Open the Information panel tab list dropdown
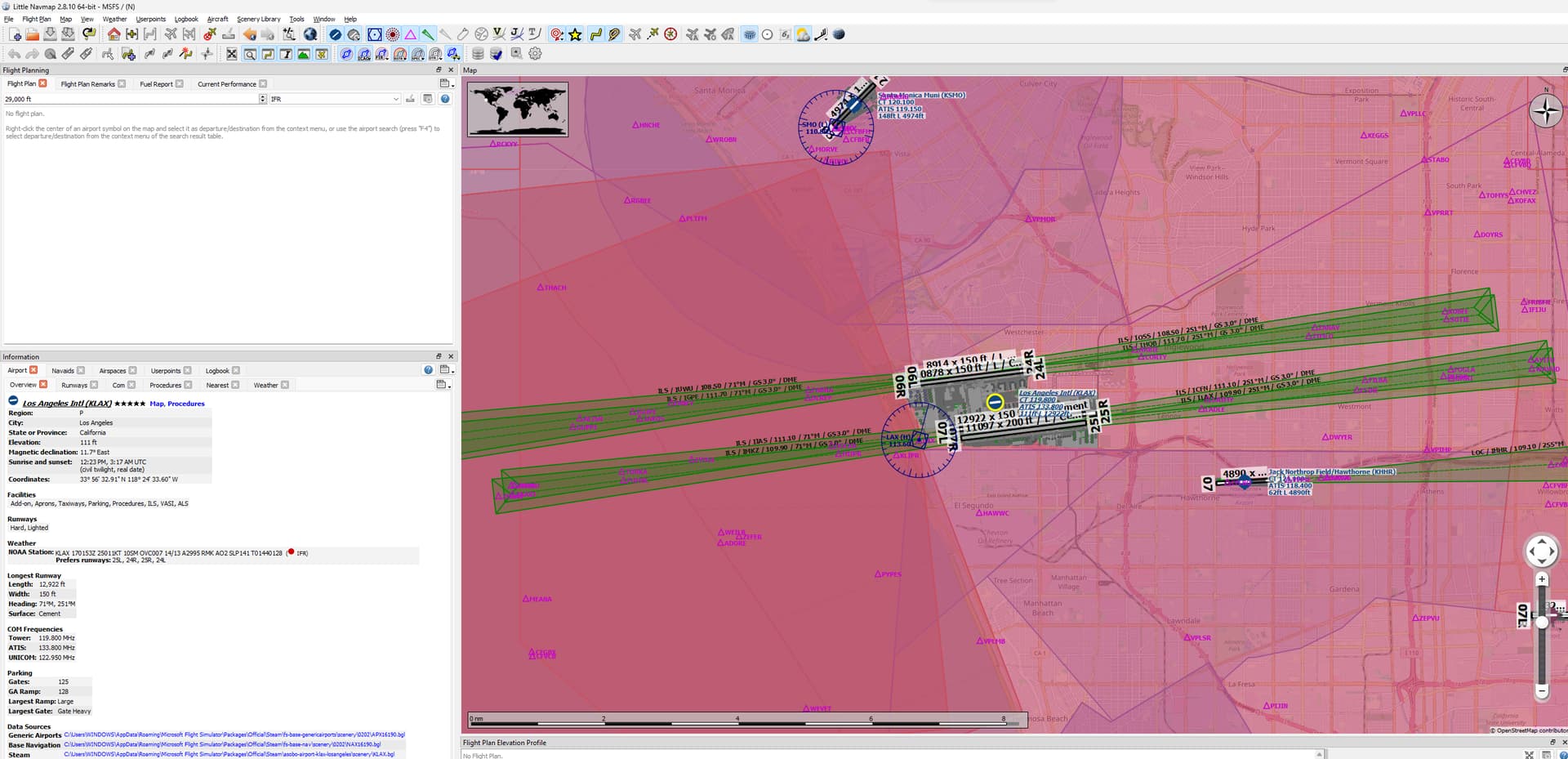 point(445,371)
